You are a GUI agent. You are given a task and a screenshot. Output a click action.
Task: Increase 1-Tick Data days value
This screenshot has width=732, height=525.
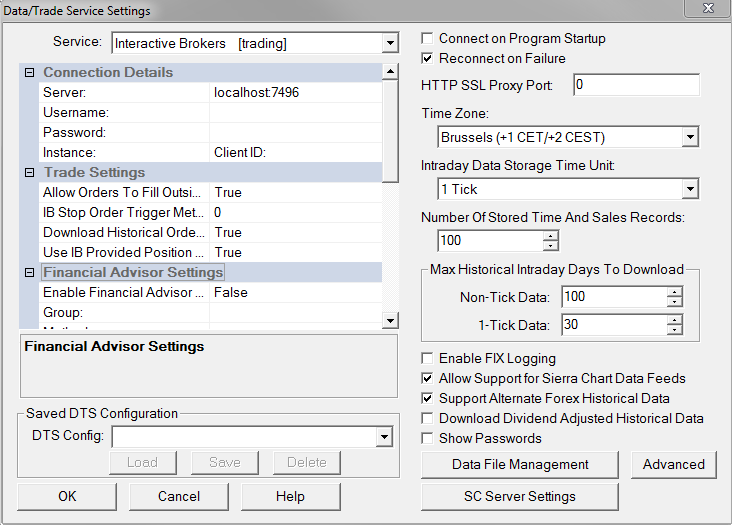pyautogui.click(x=674, y=319)
